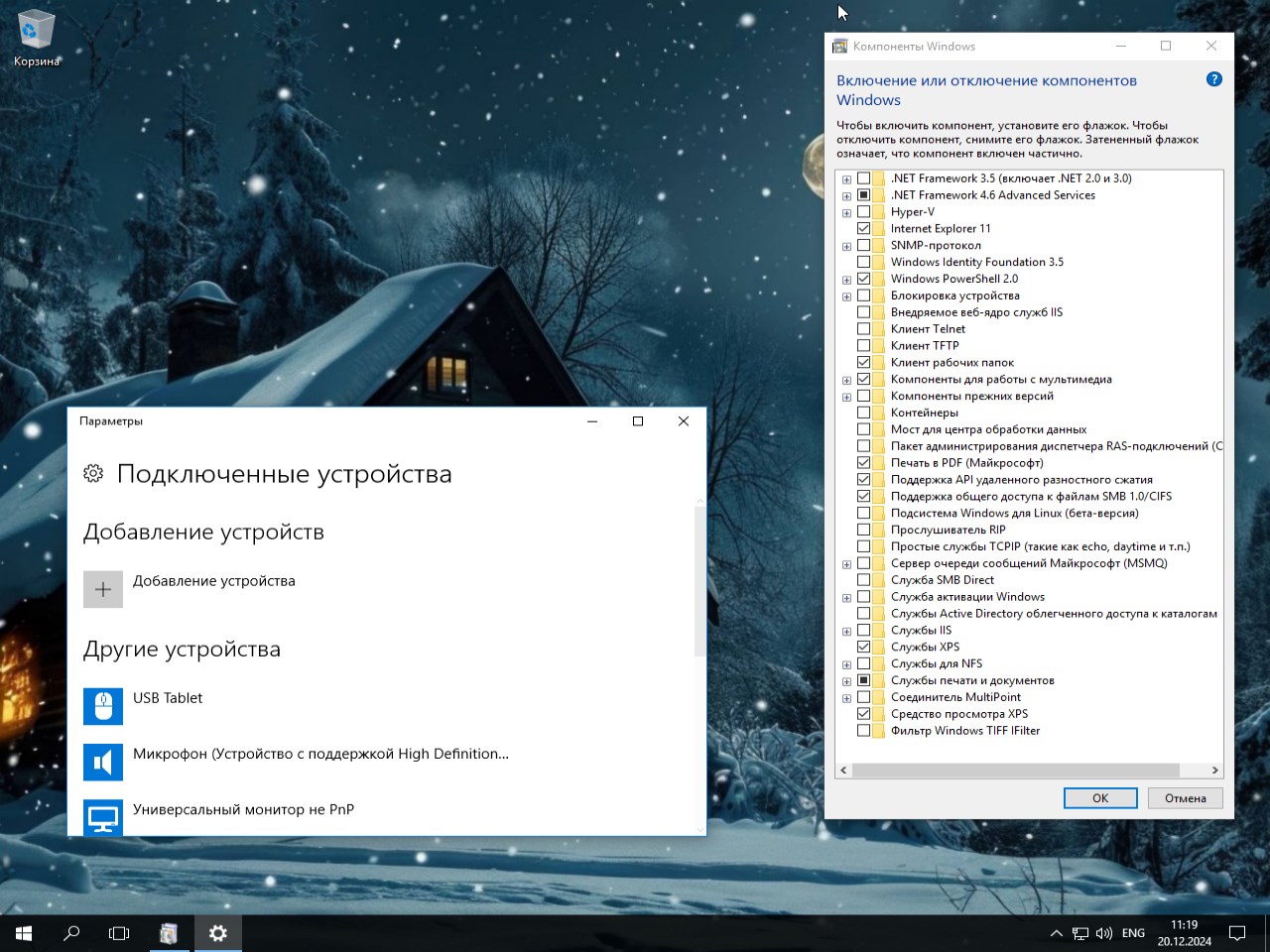Screen dimensions: 1270x952
Task: Open network status tray icon
Action: pyautogui.click(x=1080, y=933)
